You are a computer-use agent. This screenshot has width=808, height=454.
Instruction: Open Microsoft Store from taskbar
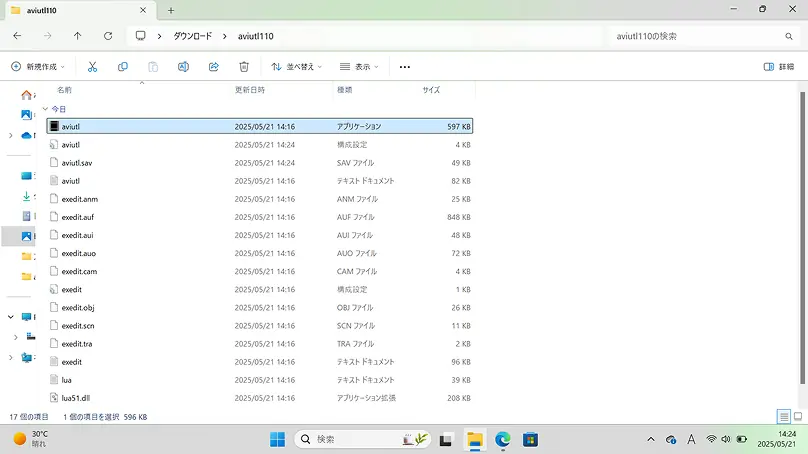click(x=530, y=440)
